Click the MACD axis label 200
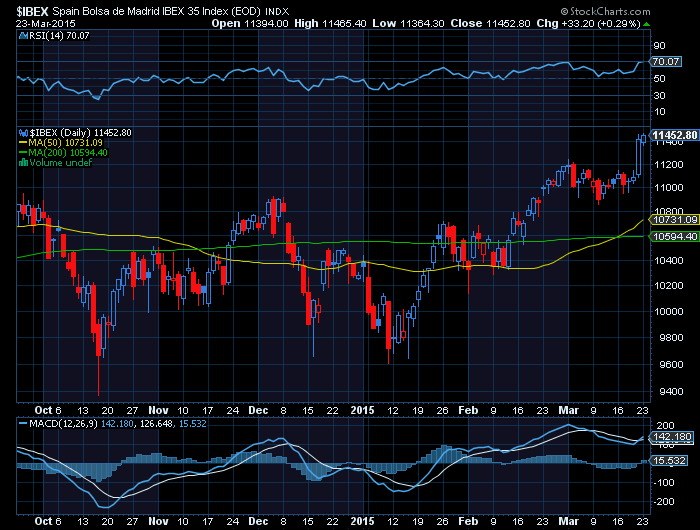This screenshot has height=530, width=700. [666, 426]
